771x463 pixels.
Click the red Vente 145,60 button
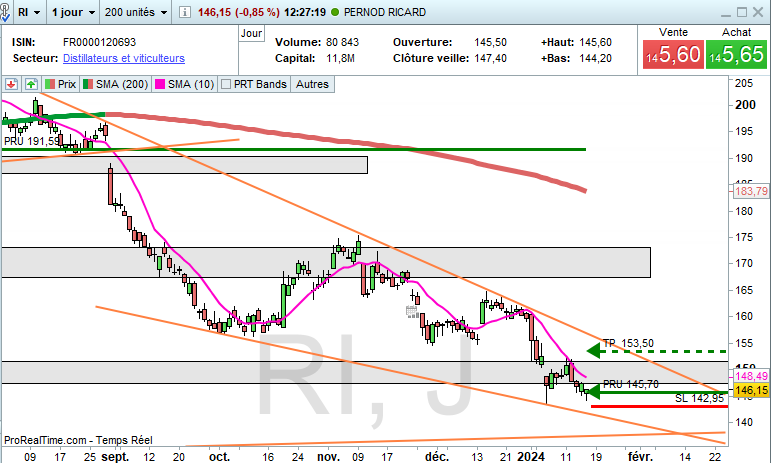point(673,54)
